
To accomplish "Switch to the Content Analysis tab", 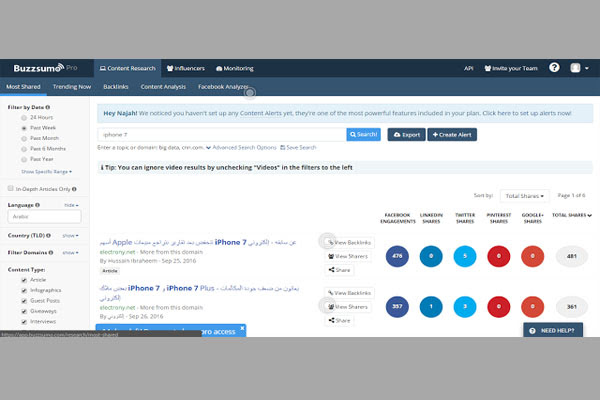I will tap(163, 87).
